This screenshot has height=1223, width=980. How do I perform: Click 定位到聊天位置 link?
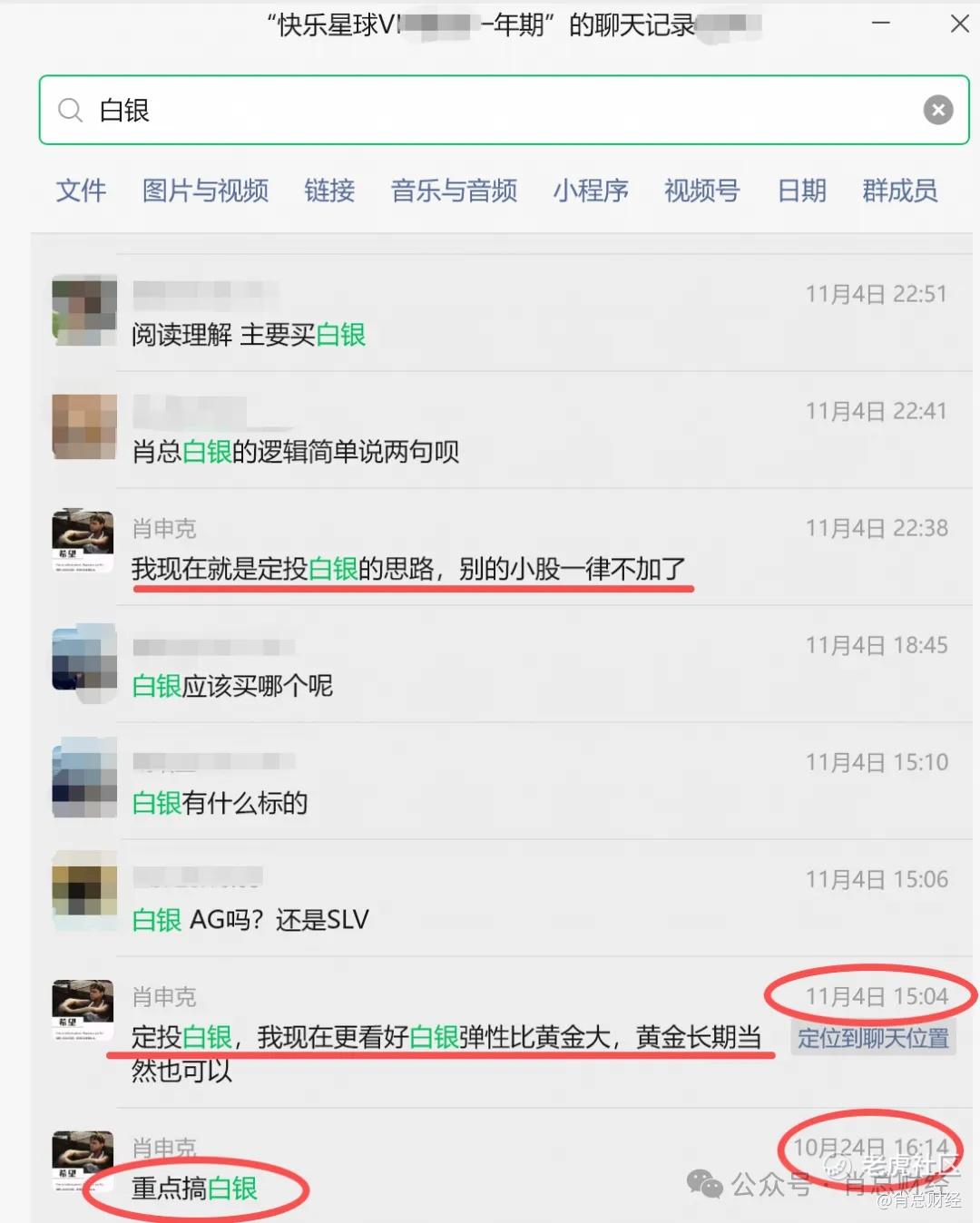[874, 1038]
